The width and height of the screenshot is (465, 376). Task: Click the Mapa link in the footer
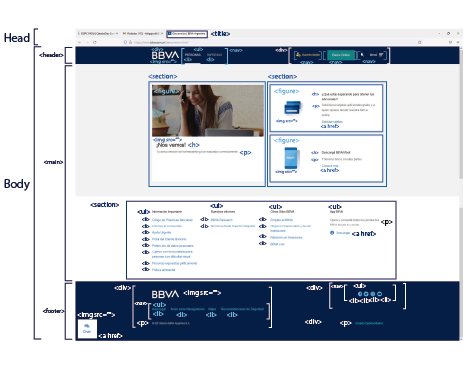tap(212, 309)
